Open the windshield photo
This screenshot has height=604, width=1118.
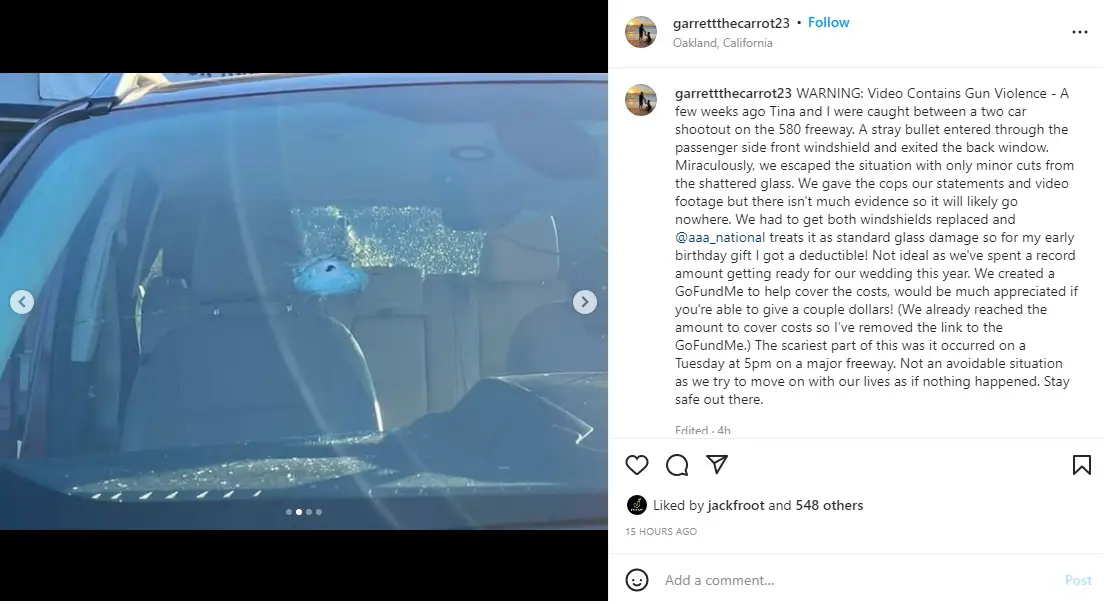coord(304,301)
